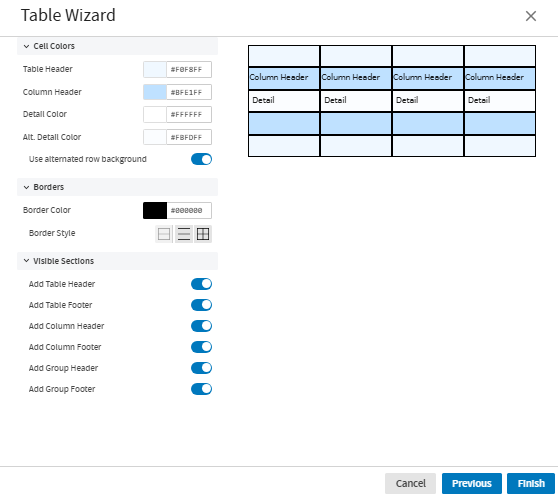The height and width of the screenshot is (498, 558).
Task: Select the horizontal lines border style icon
Action: click(184, 234)
